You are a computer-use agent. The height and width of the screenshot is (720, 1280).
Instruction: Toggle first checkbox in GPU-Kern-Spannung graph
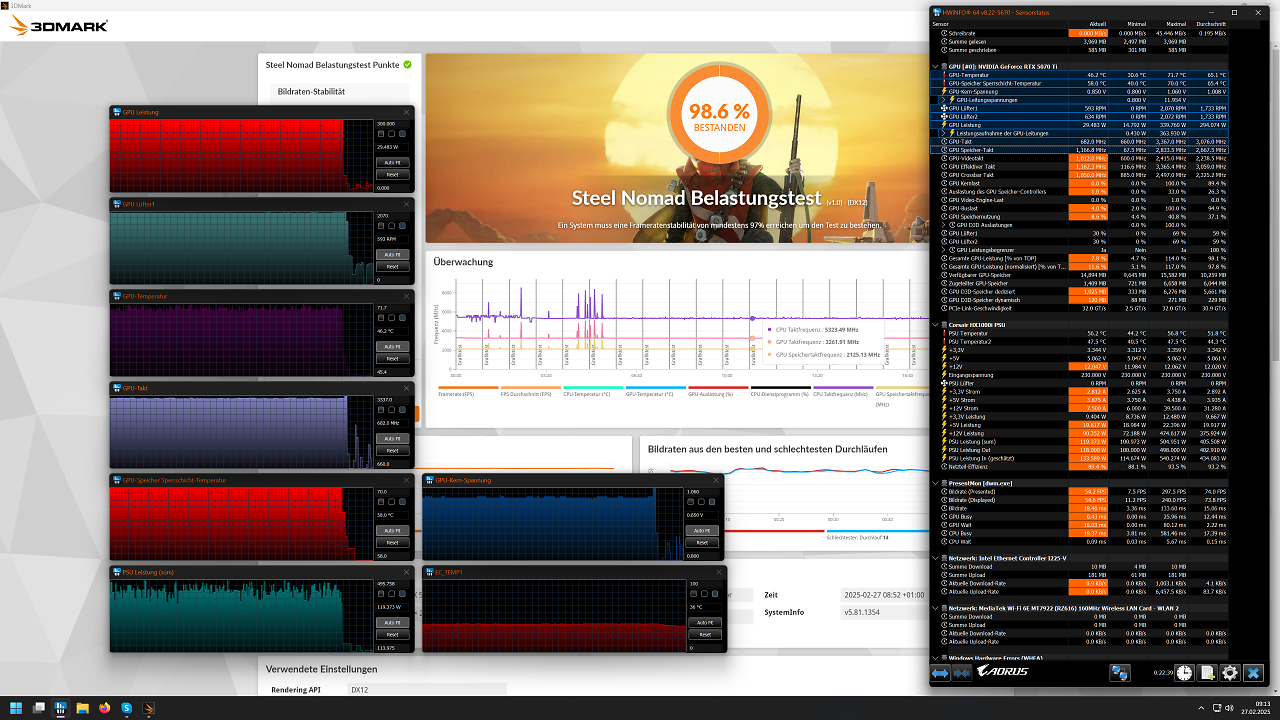pyautogui.click(x=692, y=501)
